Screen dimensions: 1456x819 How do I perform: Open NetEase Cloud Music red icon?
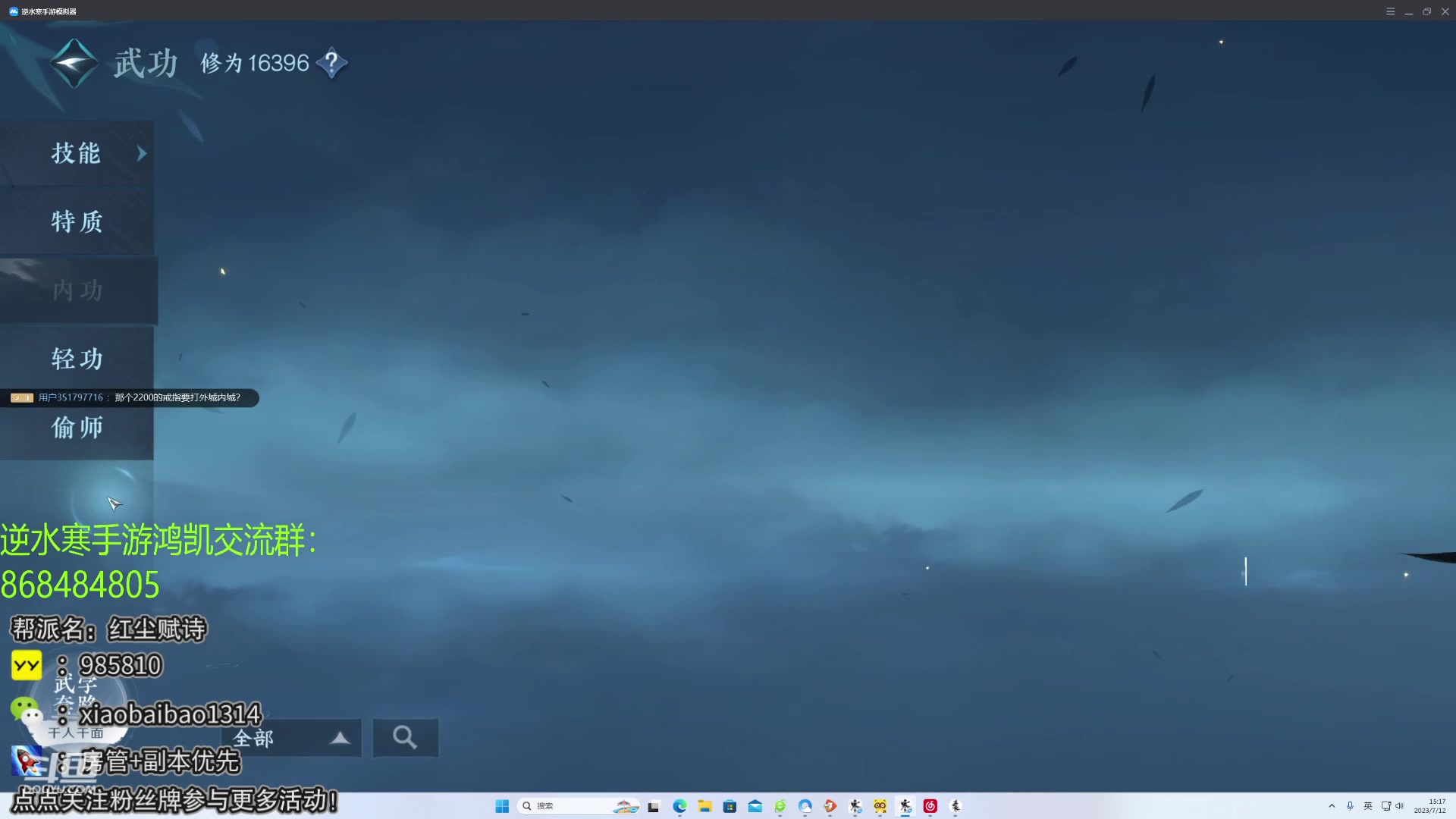pos(930,806)
